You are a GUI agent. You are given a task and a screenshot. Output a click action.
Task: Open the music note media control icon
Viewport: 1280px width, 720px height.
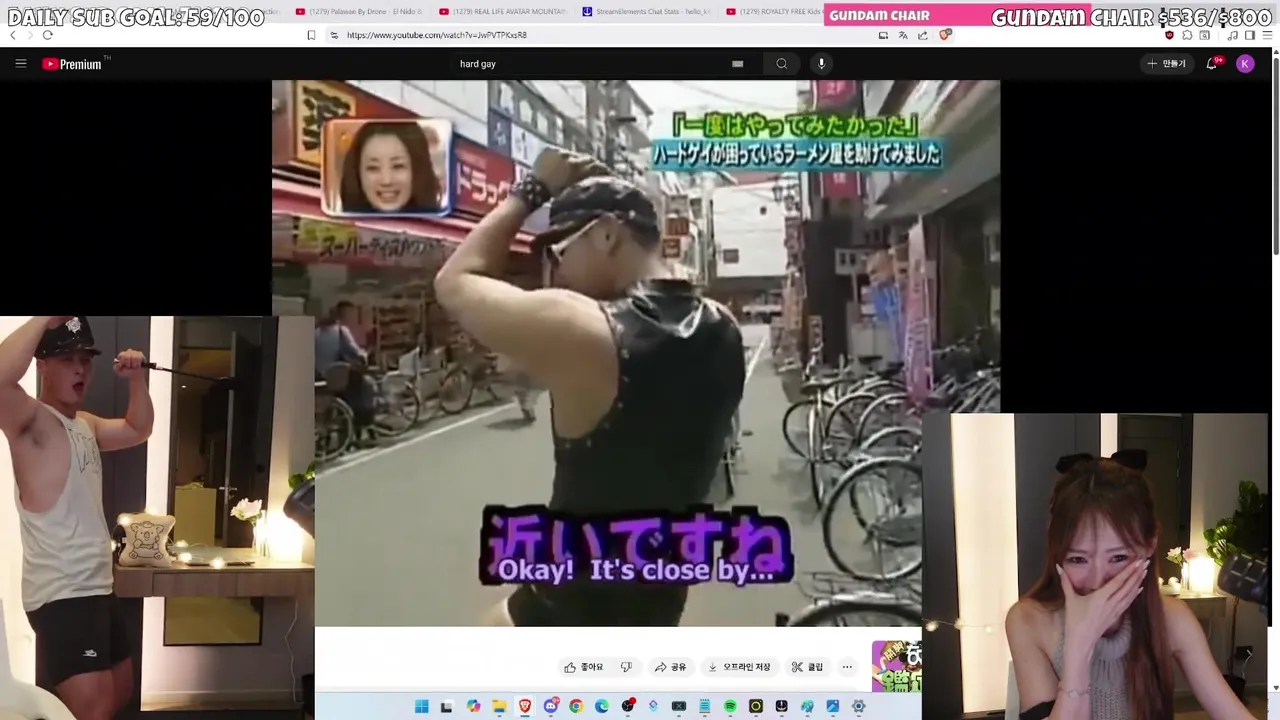click(x=1233, y=35)
